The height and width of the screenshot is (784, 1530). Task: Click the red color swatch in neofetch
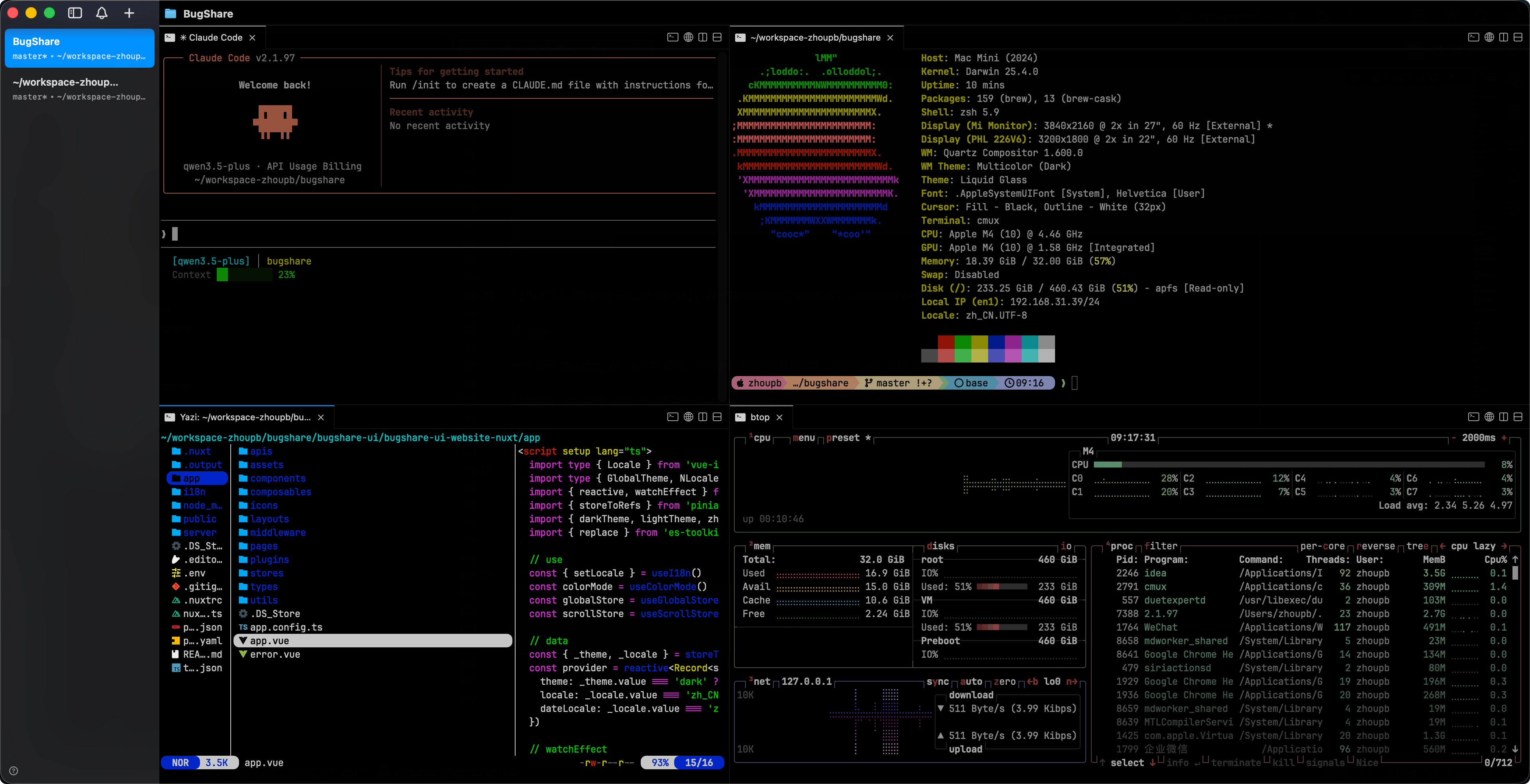[946, 342]
